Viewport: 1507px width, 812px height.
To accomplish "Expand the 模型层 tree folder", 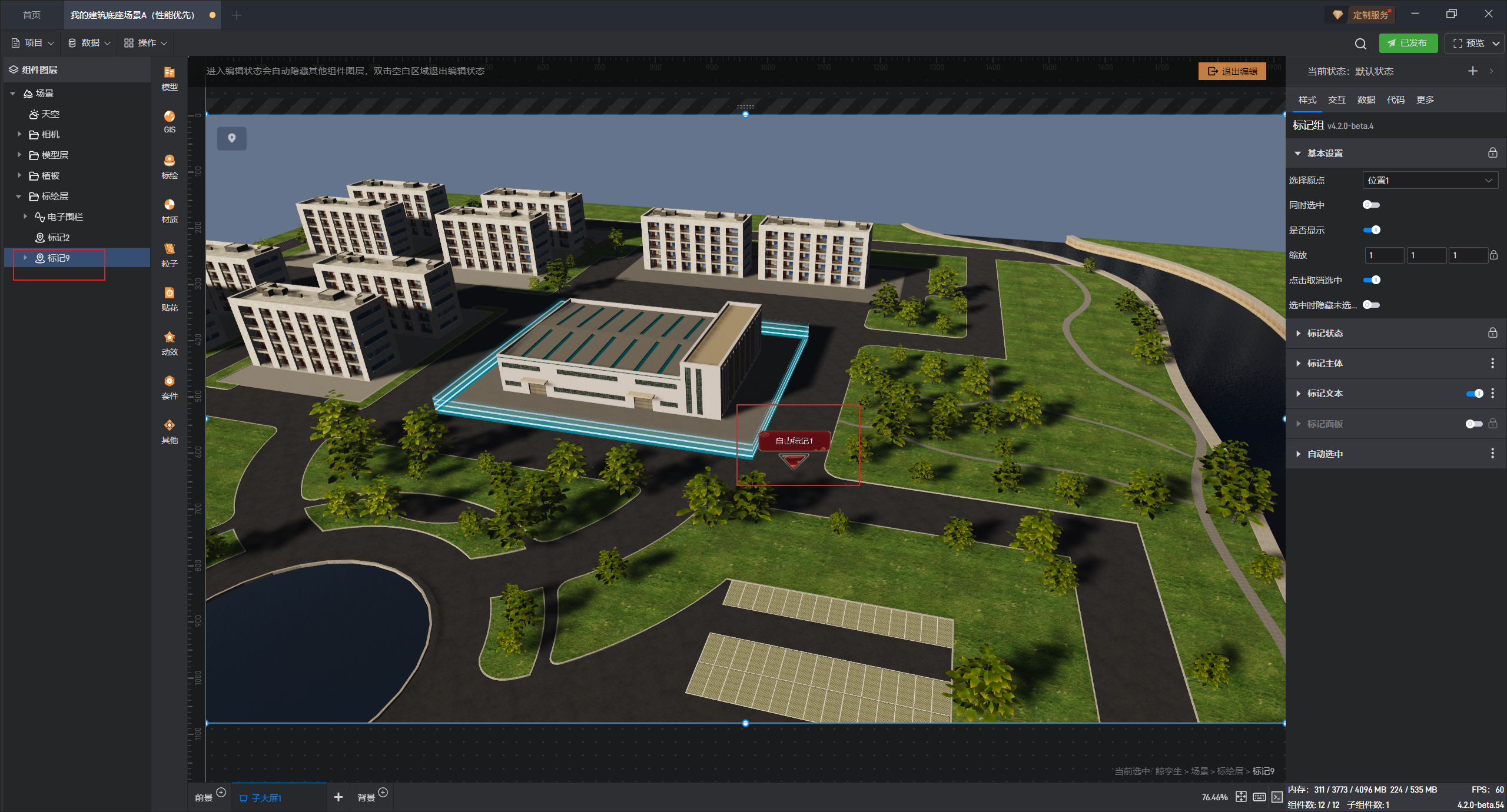I will coord(19,155).
